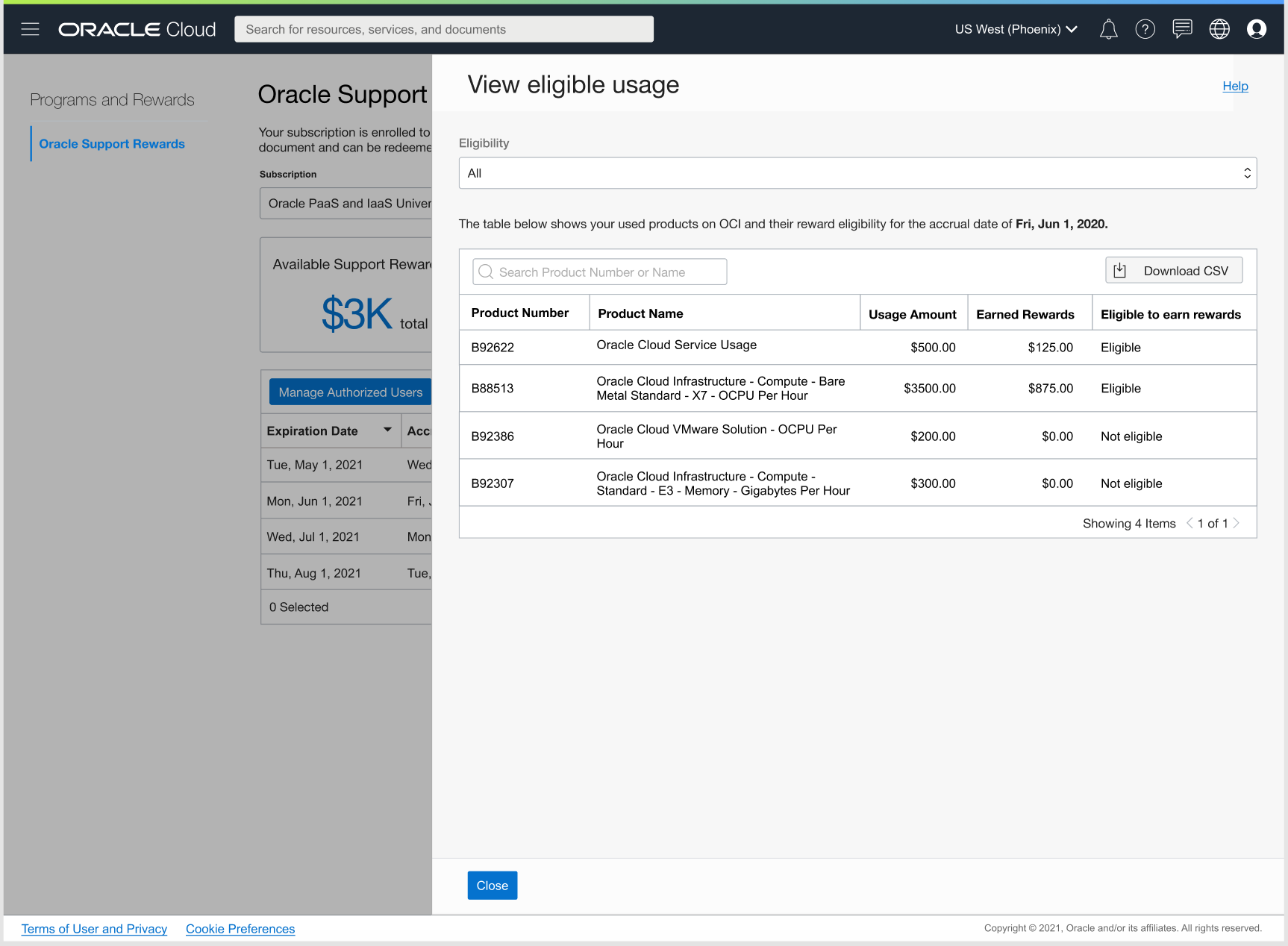
Task: Open the notifications bell icon
Action: point(1108,29)
